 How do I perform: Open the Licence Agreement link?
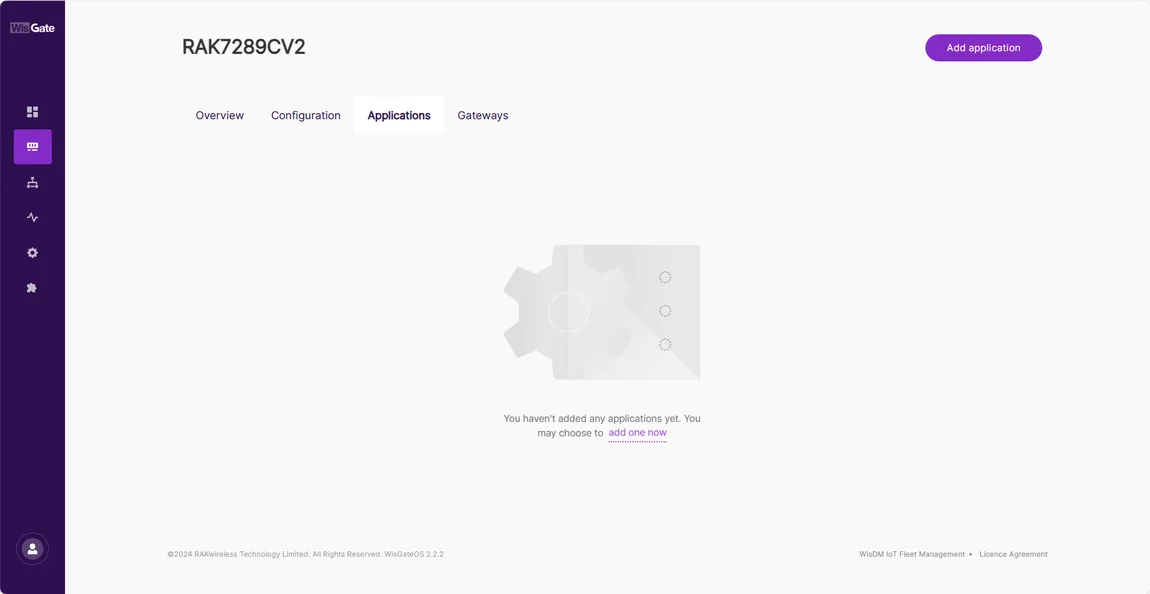(x=1013, y=554)
